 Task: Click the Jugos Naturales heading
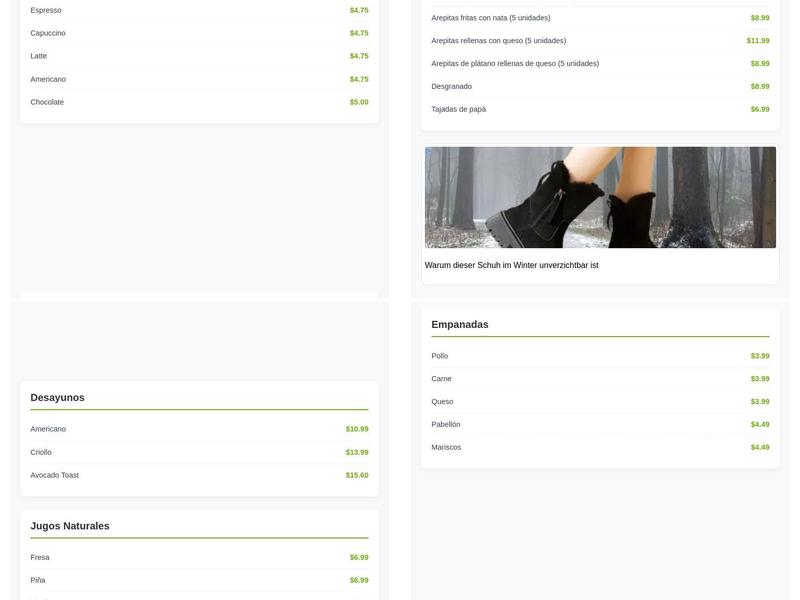70,526
